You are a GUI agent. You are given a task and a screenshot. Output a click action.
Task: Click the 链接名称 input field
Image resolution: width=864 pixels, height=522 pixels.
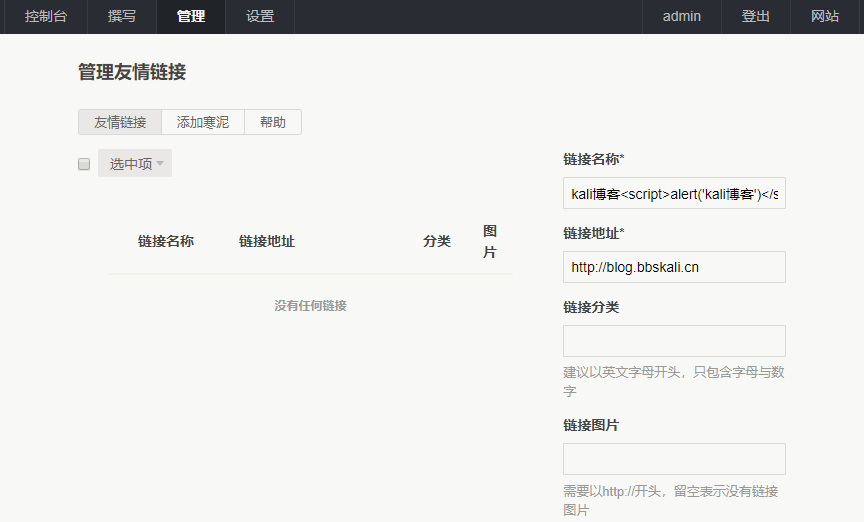coord(674,193)
